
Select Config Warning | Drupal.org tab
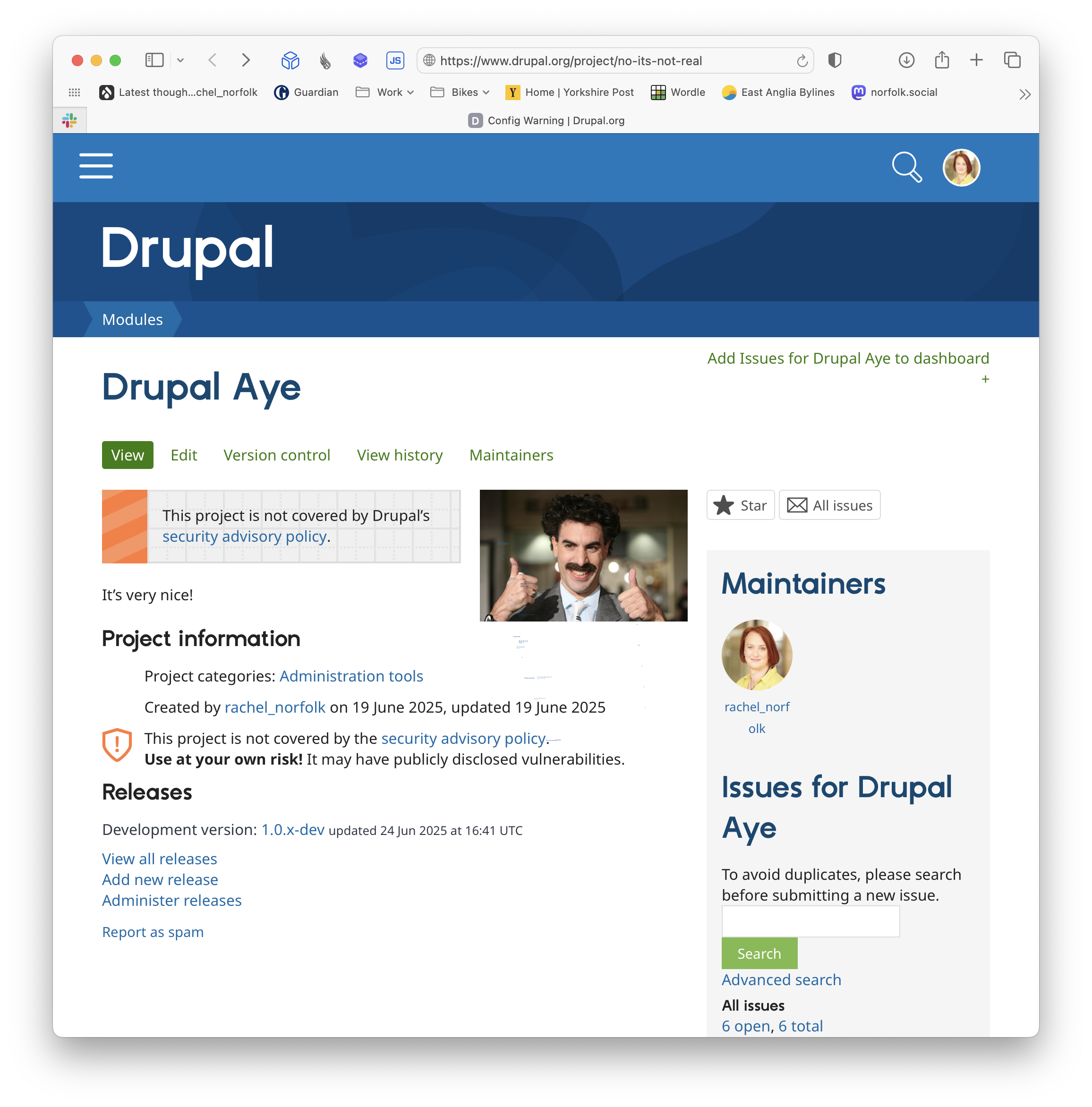coord(546,120)
